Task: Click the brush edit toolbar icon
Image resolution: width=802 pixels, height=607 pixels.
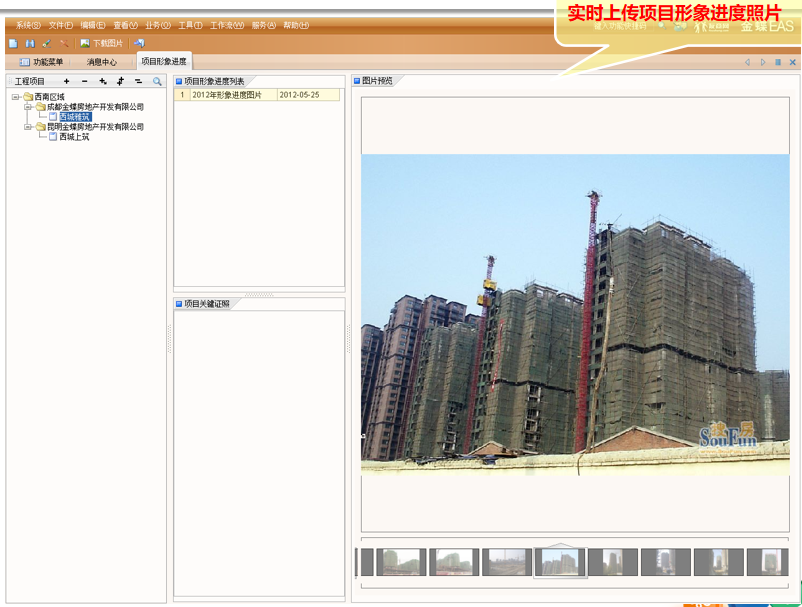Action: 47,43
